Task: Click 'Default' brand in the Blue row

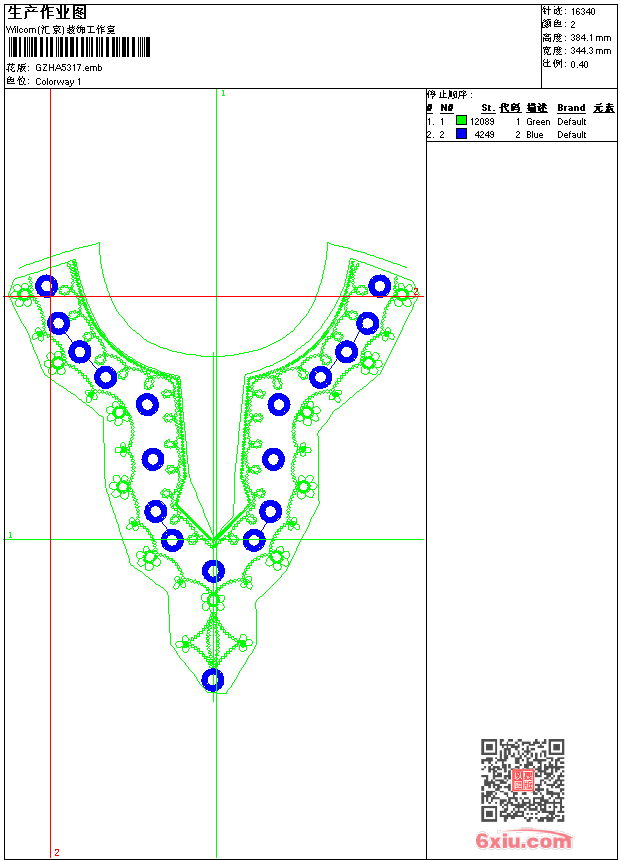Action: [571, 135]
